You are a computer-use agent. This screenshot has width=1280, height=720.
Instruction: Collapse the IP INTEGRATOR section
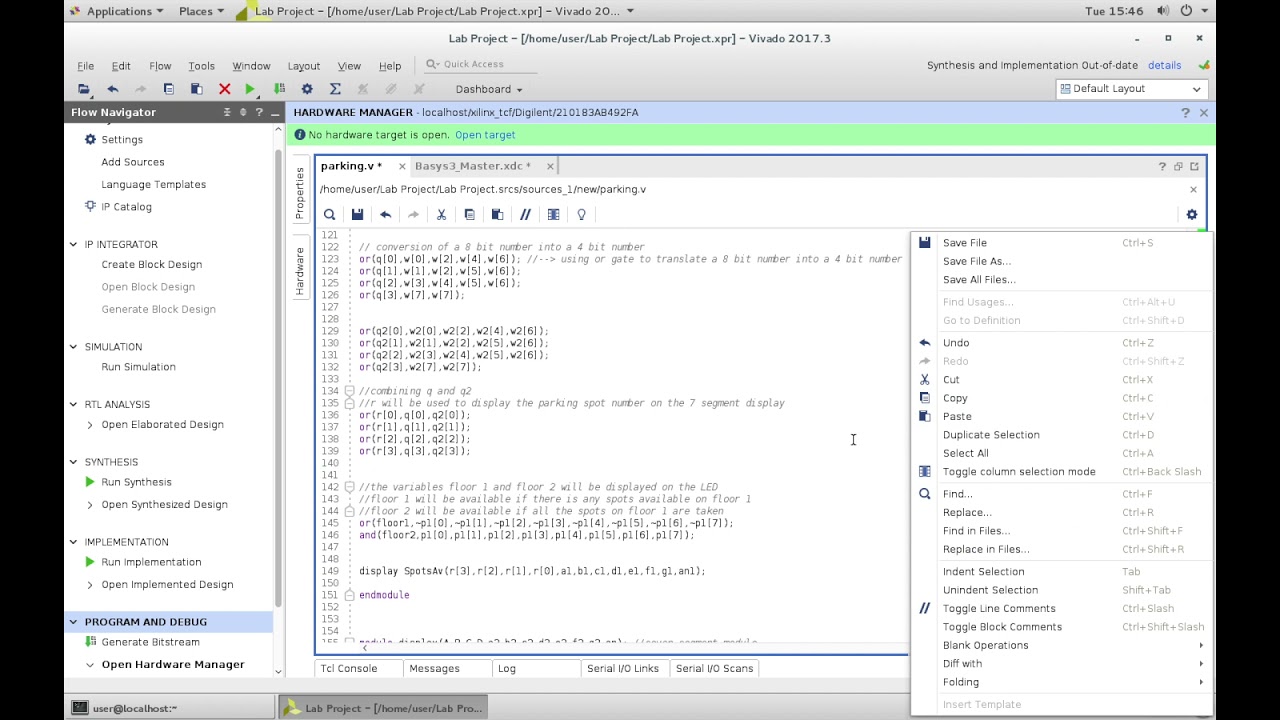pyautogui.click(x=73, y=244)
